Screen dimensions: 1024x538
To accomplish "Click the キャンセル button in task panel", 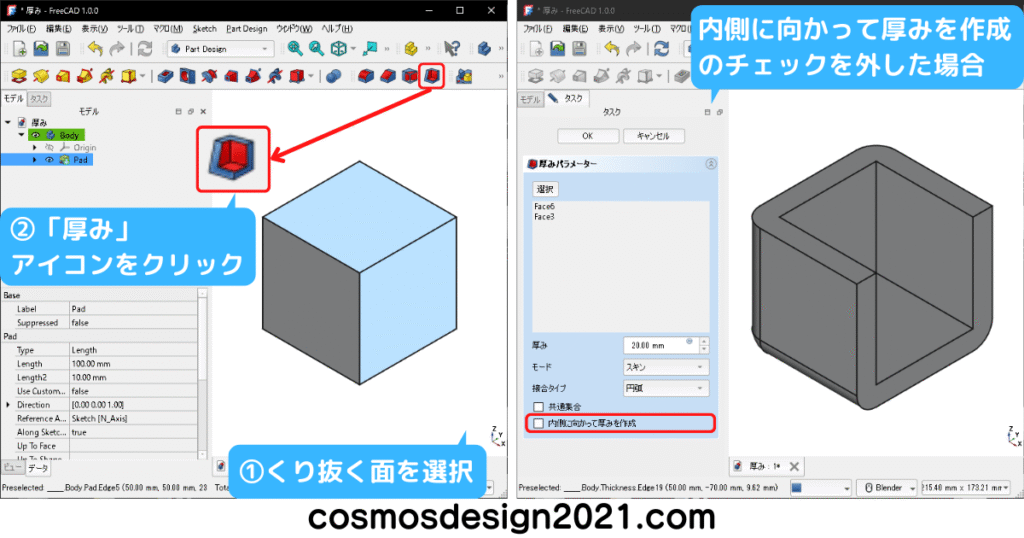I will (x=654, y=136).
